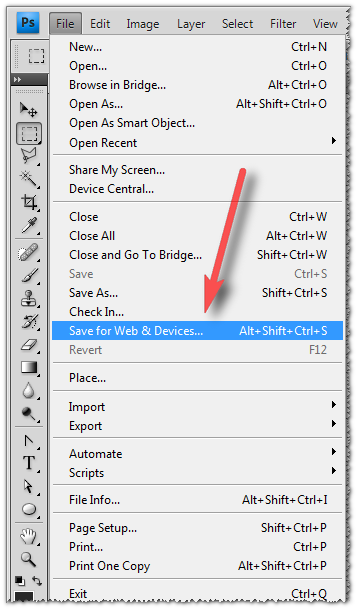
Task: Select the Rectangular Marquee tool
Action: point(29,134)
